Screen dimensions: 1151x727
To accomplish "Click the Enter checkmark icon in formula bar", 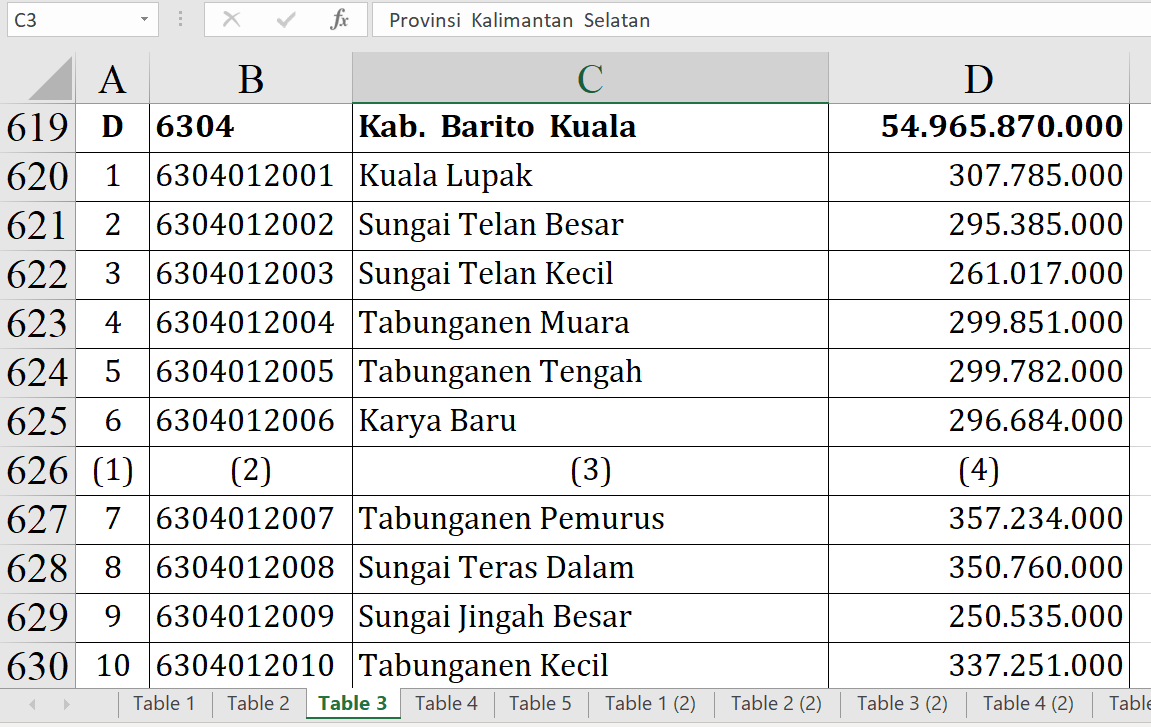I will 286,20.
